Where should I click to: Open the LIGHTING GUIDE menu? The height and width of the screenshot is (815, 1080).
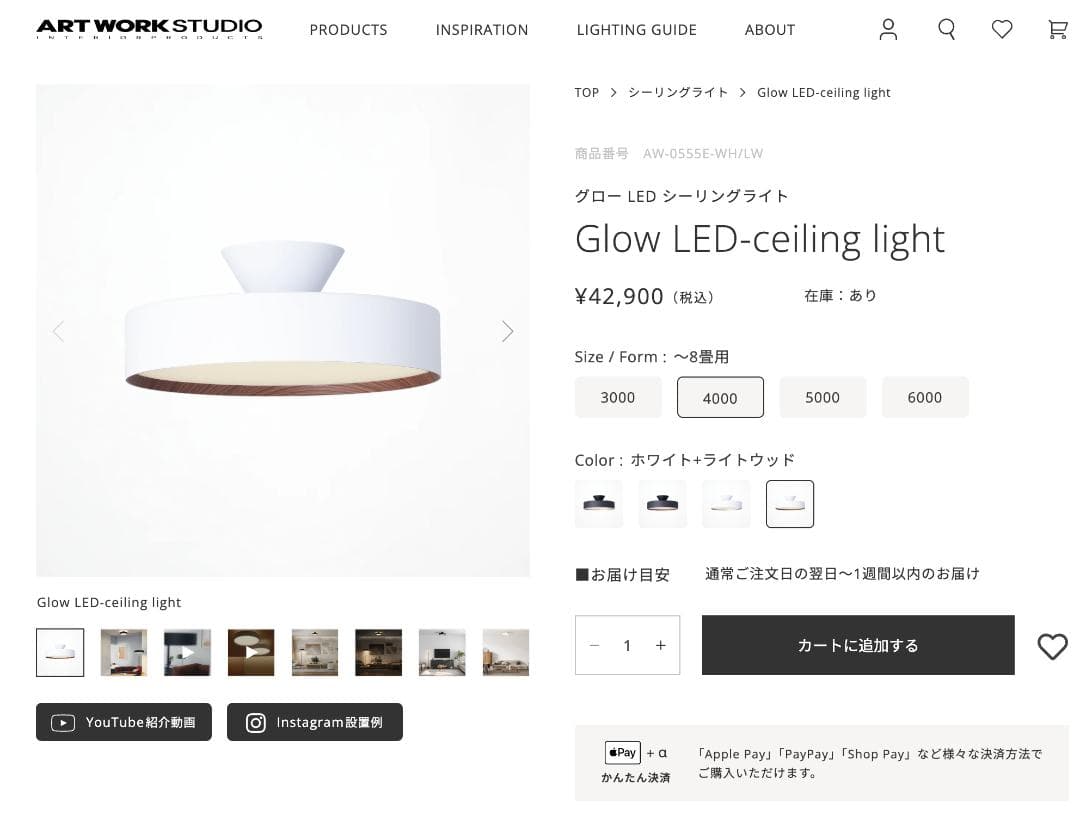tap(636, 30)
